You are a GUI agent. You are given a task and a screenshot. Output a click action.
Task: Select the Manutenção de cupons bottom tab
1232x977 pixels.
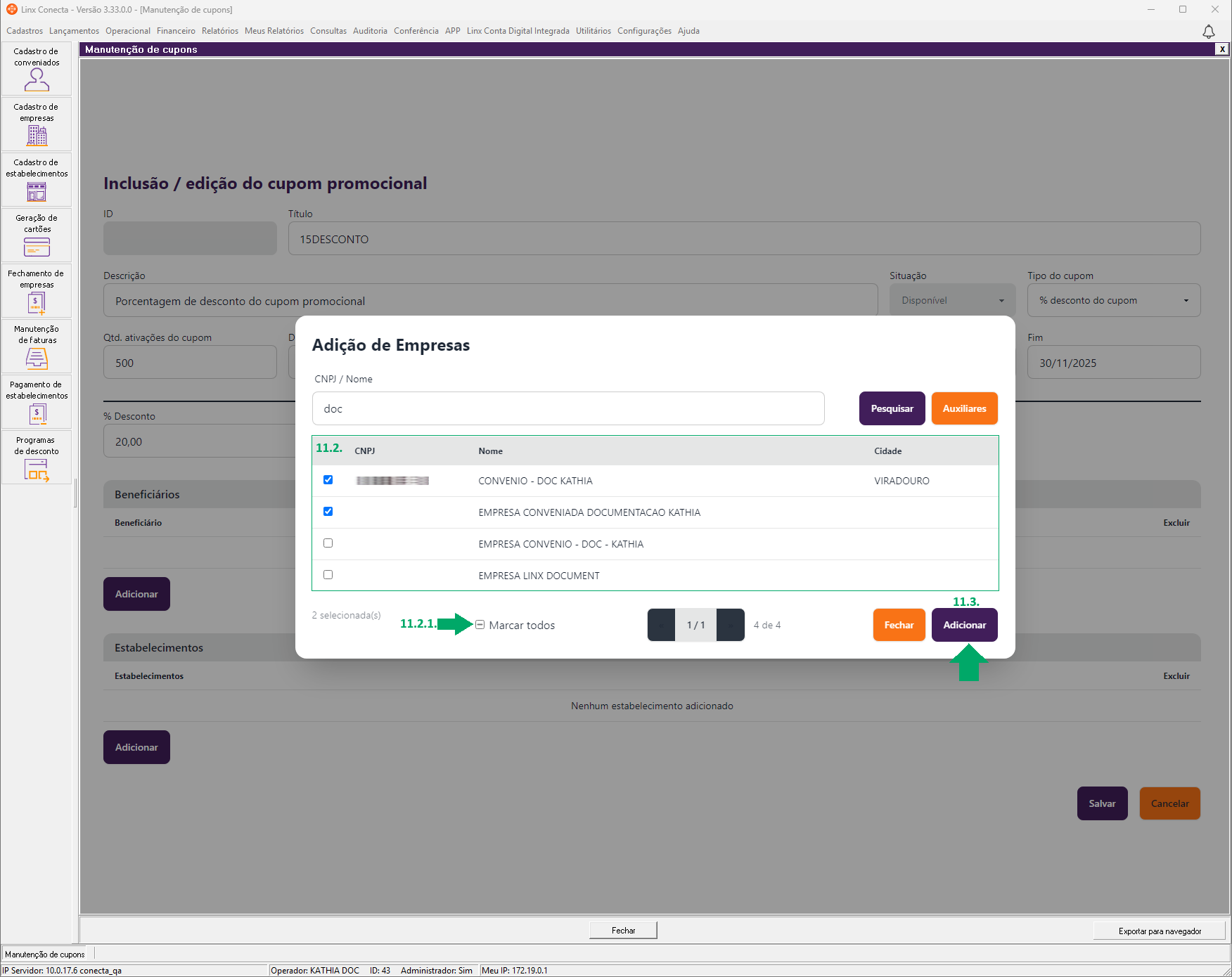44,955
